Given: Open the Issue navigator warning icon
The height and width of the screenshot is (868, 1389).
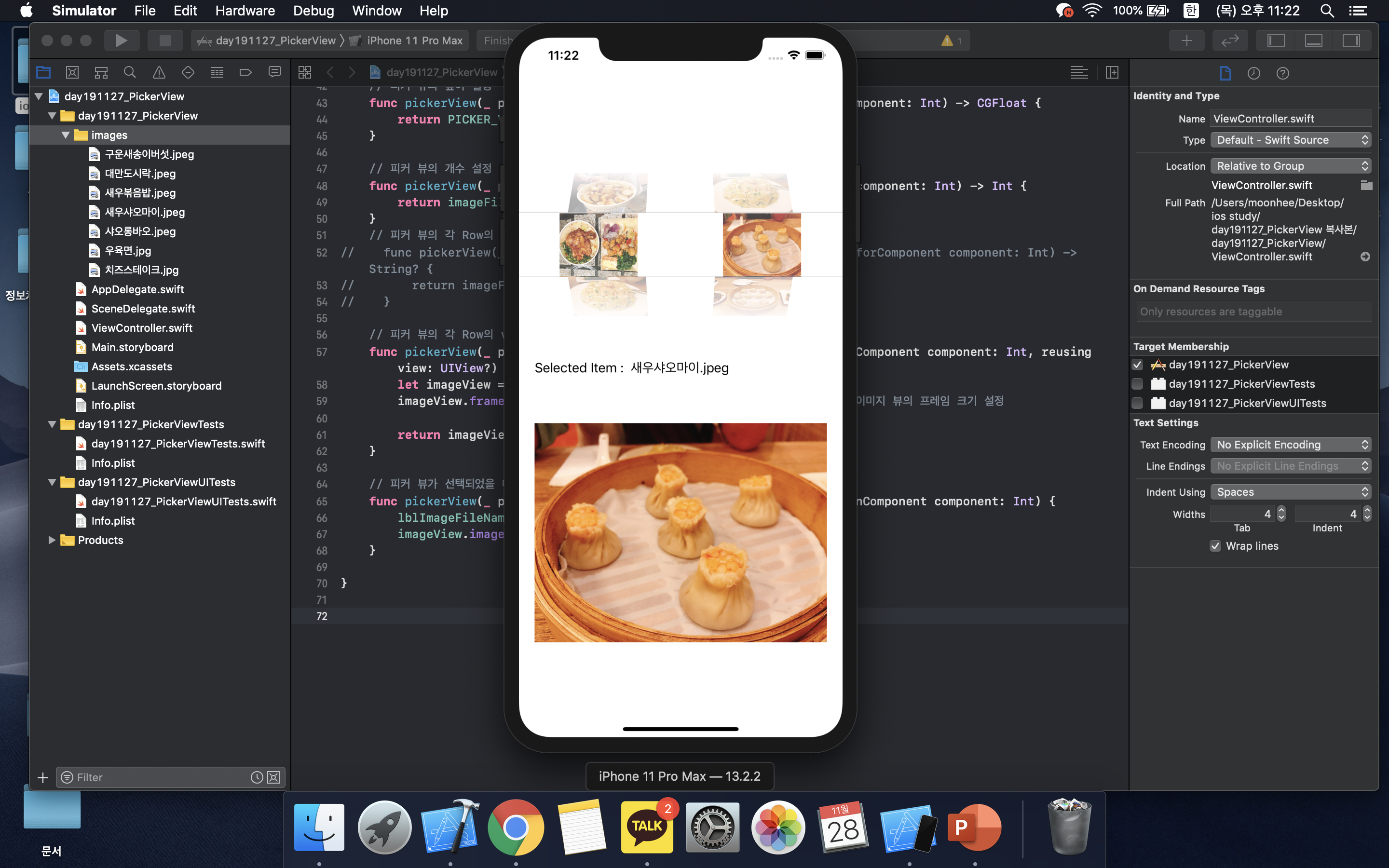Looking at the screenshot, I should pyautogui.click(x=159, y=72).
